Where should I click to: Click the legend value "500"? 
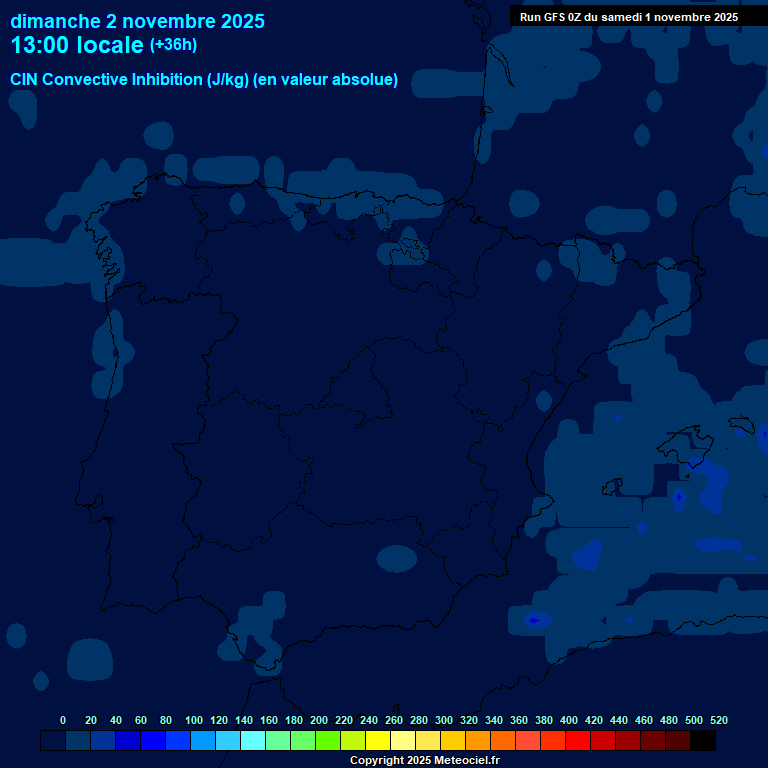[x=694, y=720]
